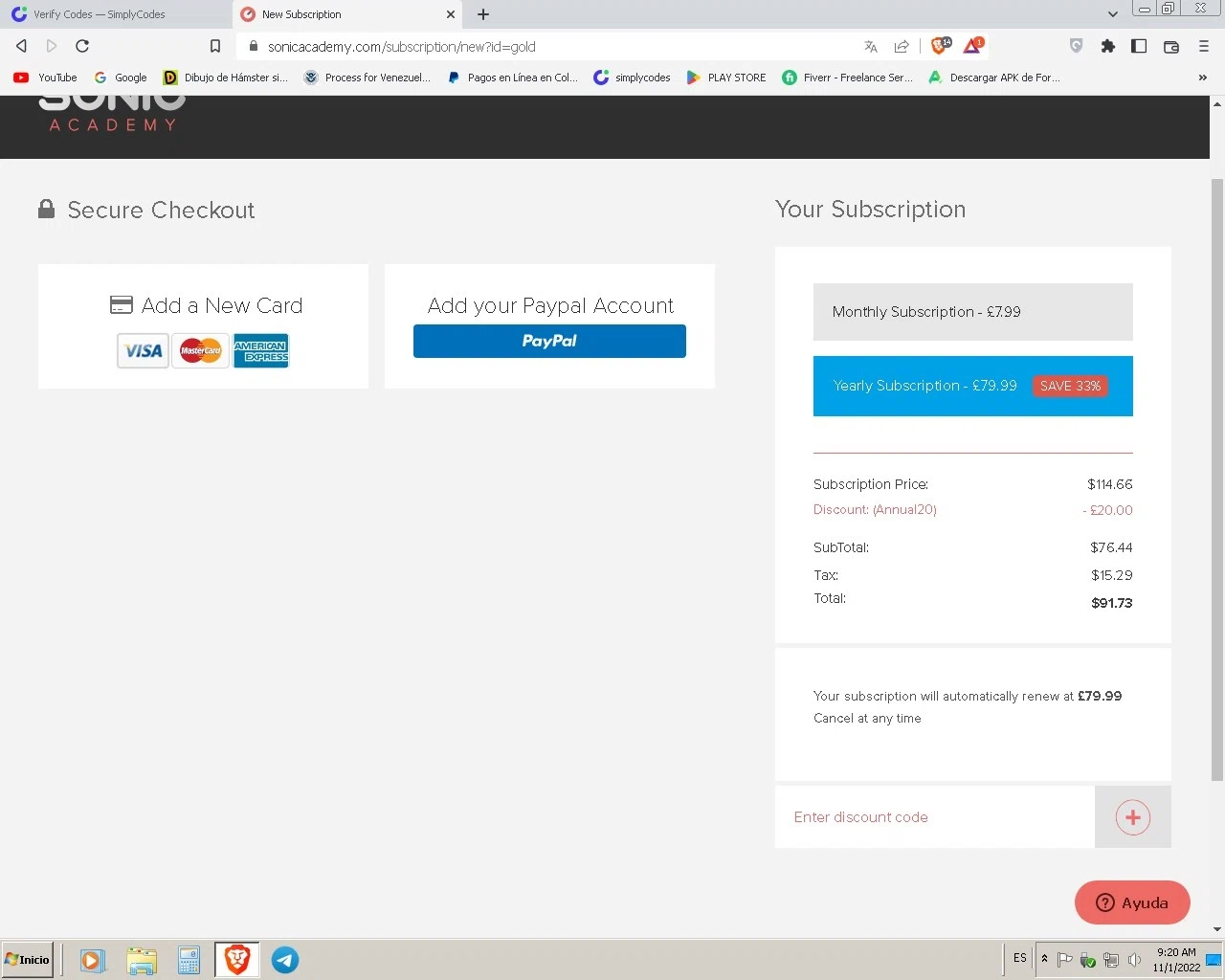Image resolution: width=1225 pixels, height=980 pixels.
Task: Show hidden system tray icons
Action: [x=1044, y=958]
